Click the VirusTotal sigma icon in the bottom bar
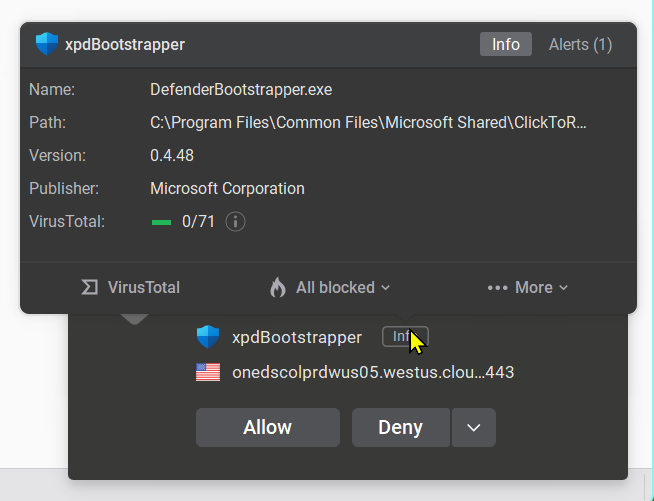The height and width of the screenshot is (501, 654). (x=90, y=287)
